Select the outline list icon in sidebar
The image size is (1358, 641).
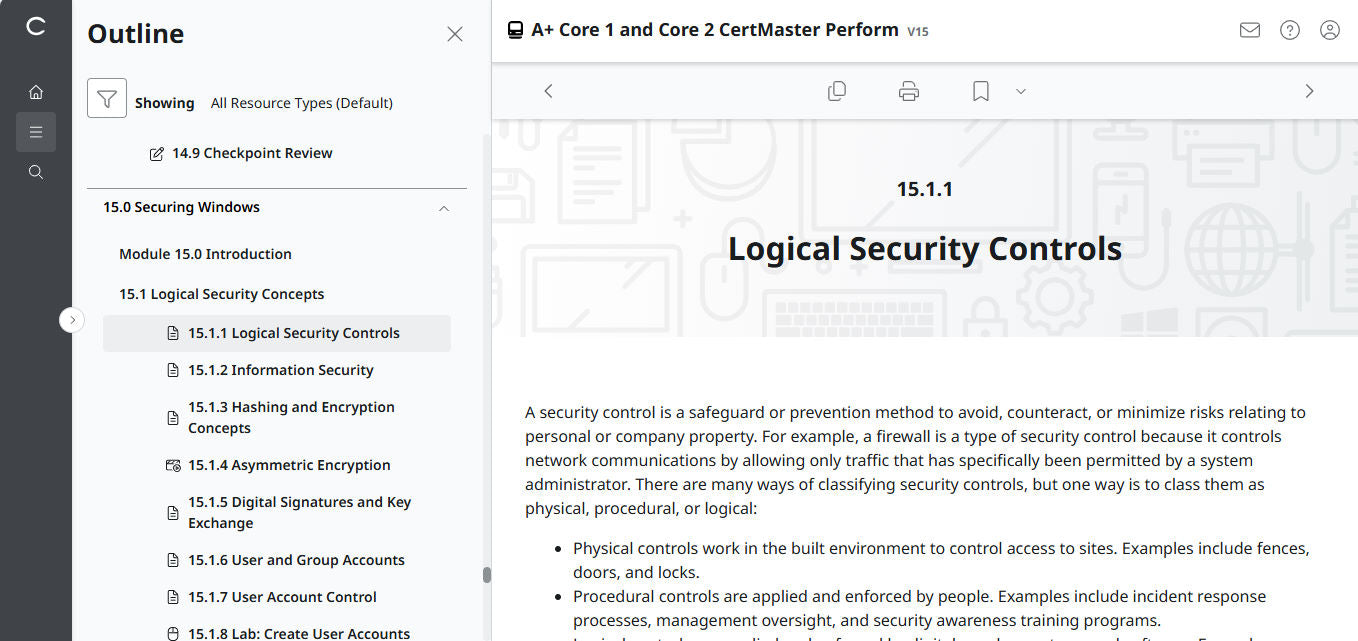point(36,132)
